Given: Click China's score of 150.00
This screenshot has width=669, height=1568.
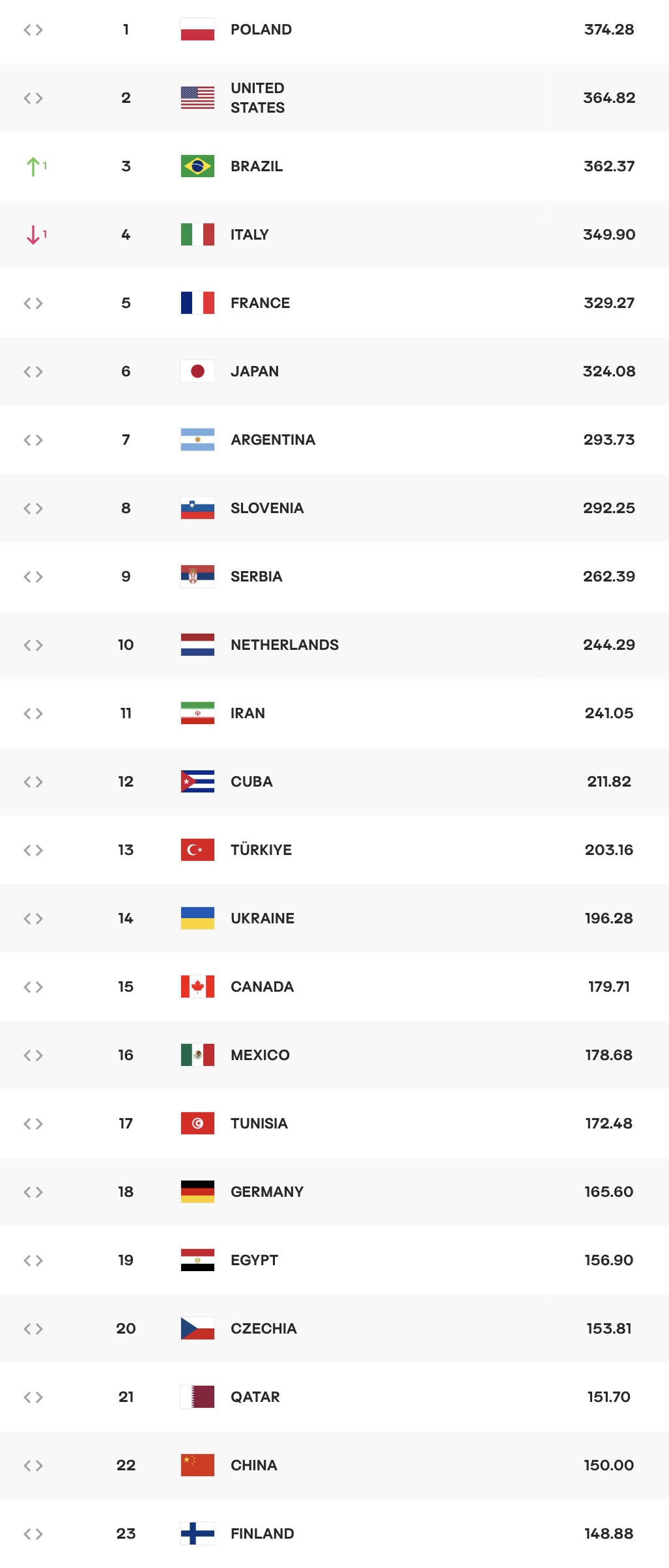Looking at the screenshot, I should click(x=608, y=1465).
